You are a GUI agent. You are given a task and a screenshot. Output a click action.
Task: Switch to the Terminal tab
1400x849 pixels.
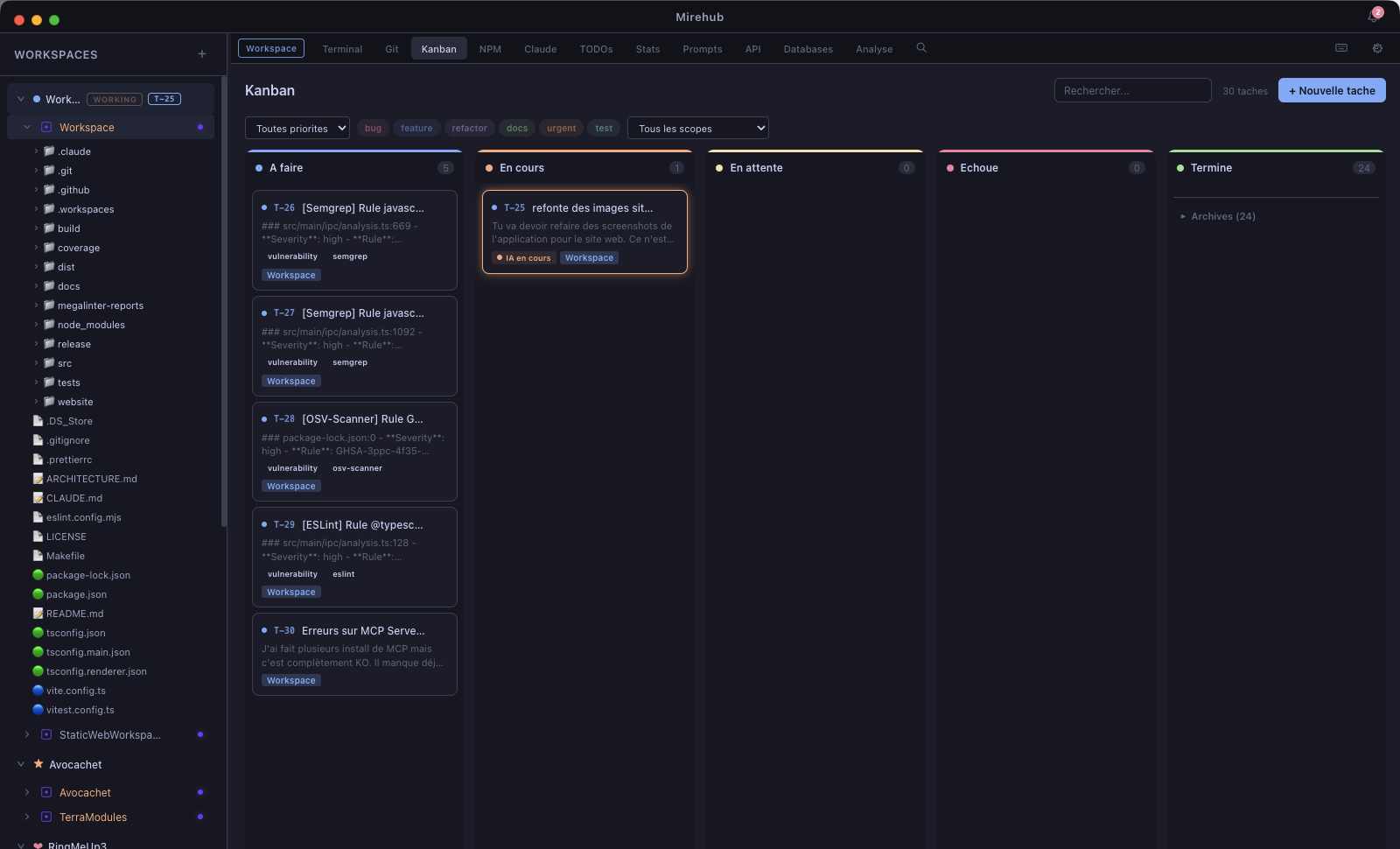341,48
